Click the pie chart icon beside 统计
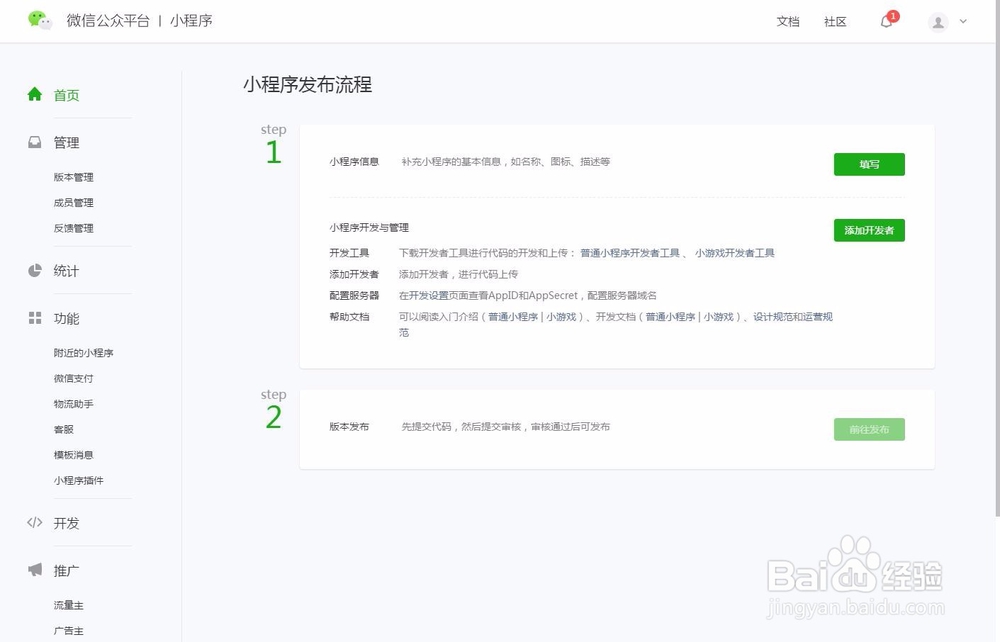 [x=35, y=270]
